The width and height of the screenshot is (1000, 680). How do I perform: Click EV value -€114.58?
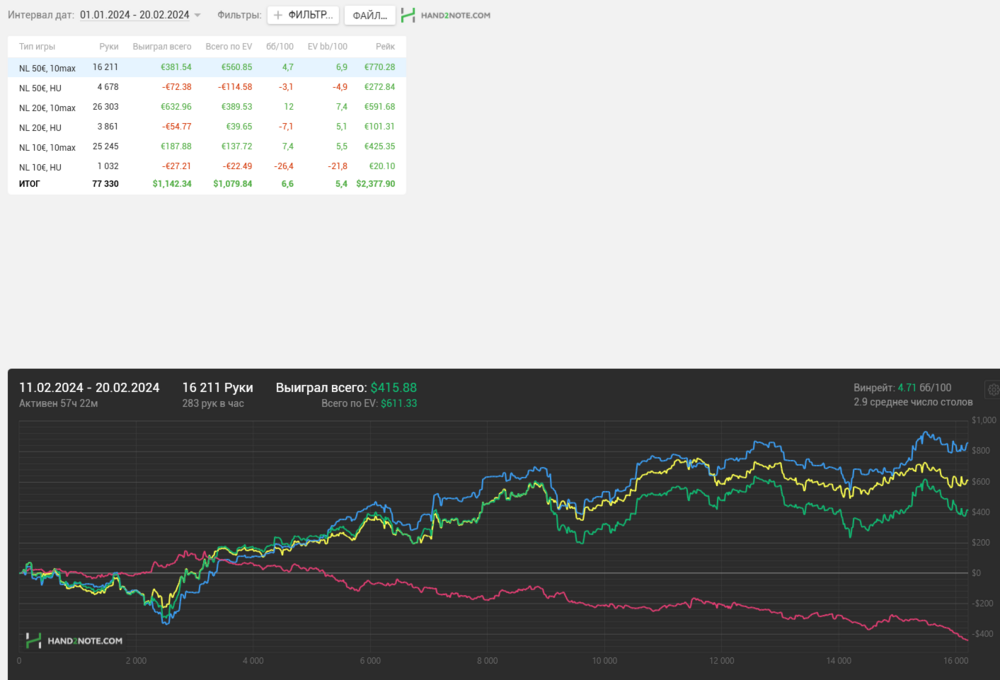tap(237, 87)
